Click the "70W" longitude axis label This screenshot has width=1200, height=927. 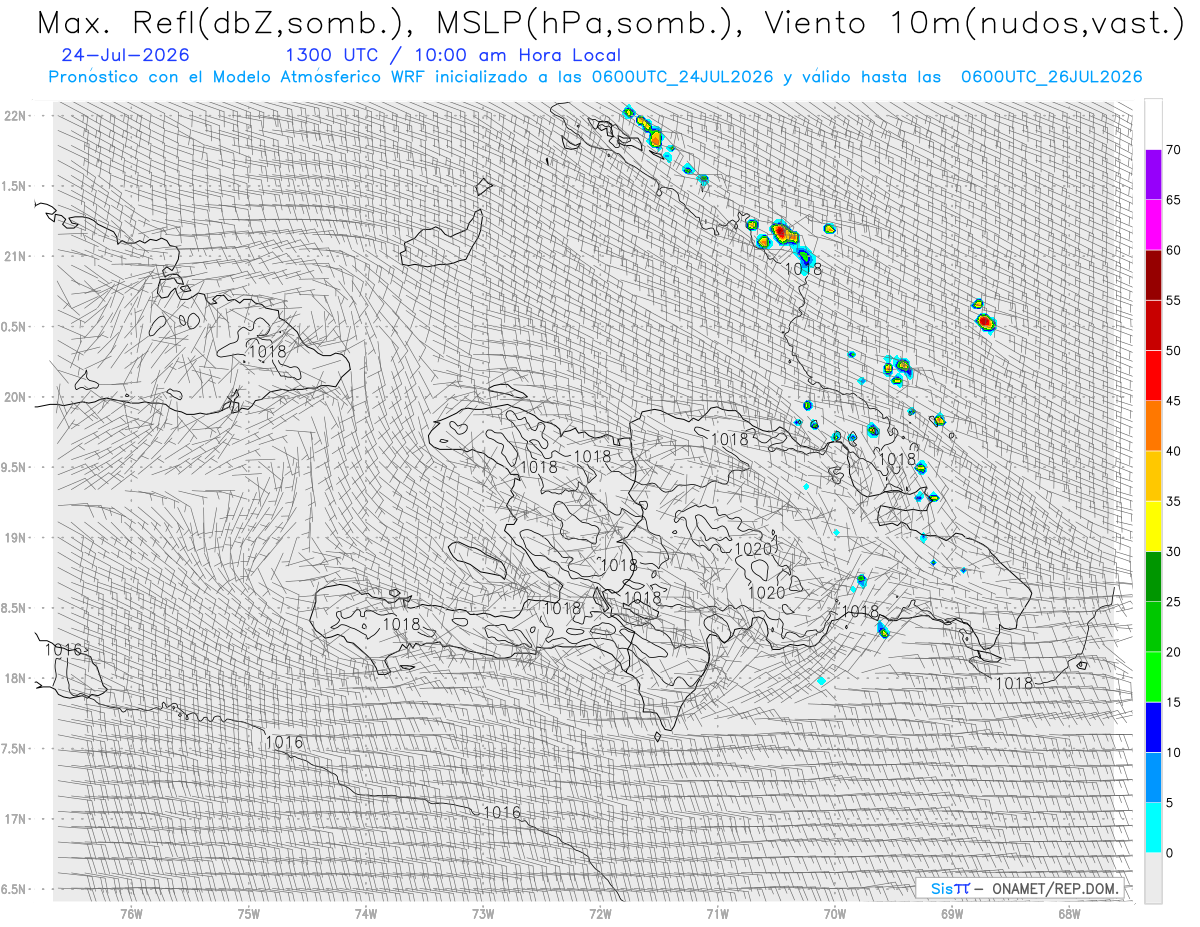pos(835,913)
